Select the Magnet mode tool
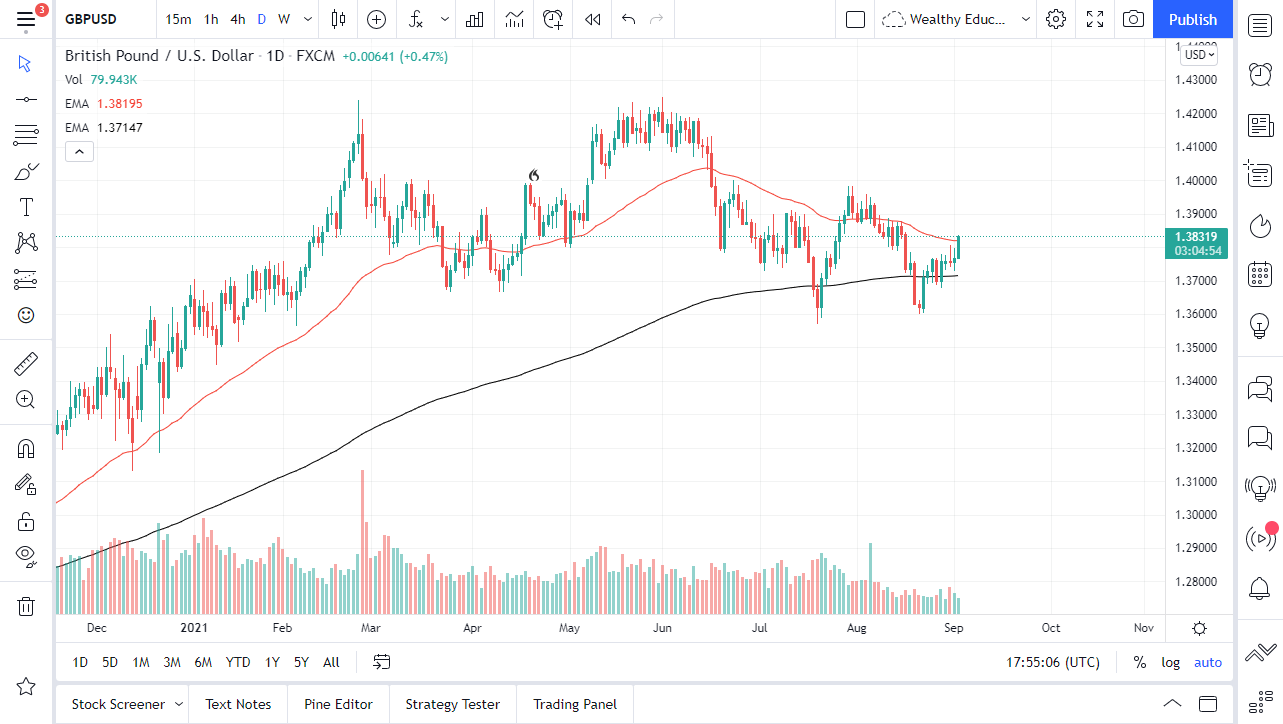Viewport: 1283px width, 724px height. 25,448
